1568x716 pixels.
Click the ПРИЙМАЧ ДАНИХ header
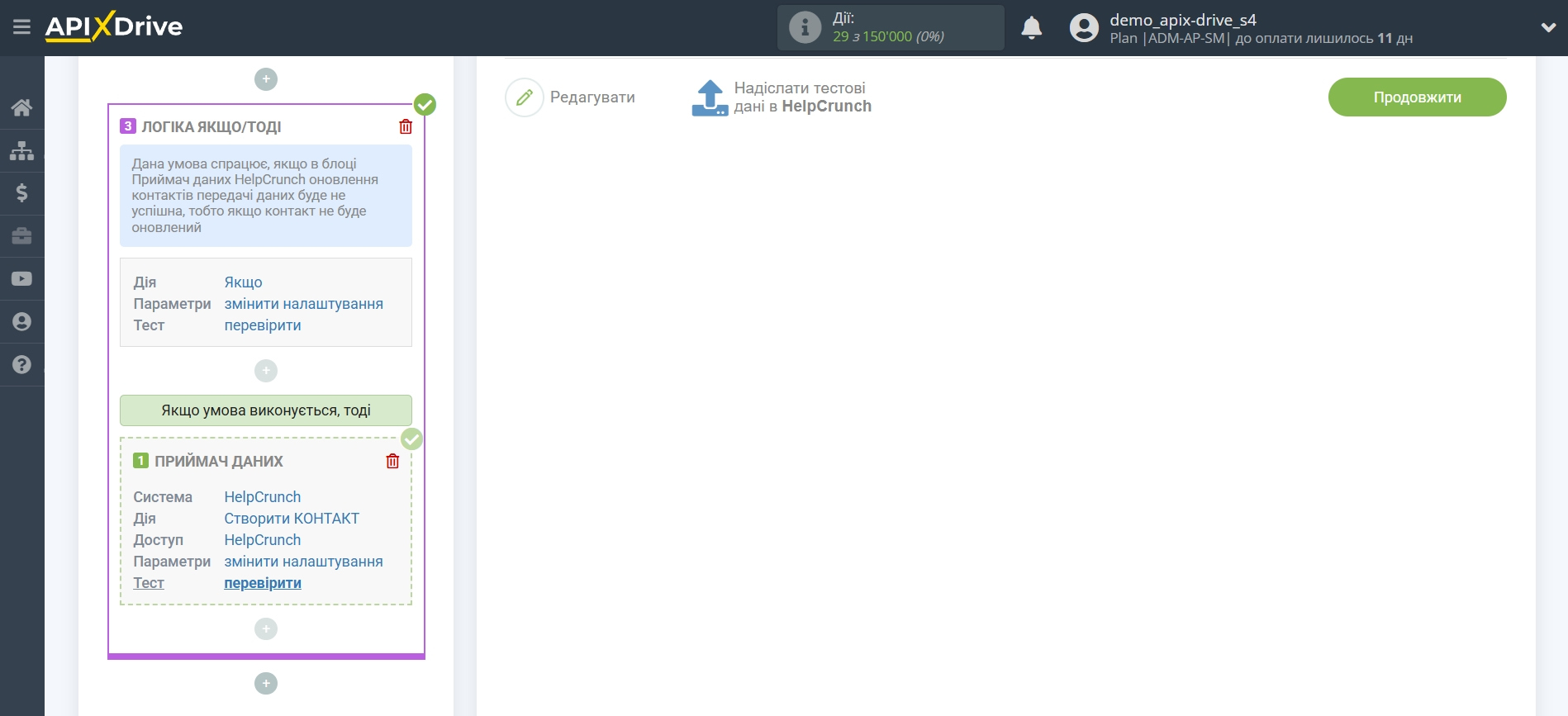(219, 462)
